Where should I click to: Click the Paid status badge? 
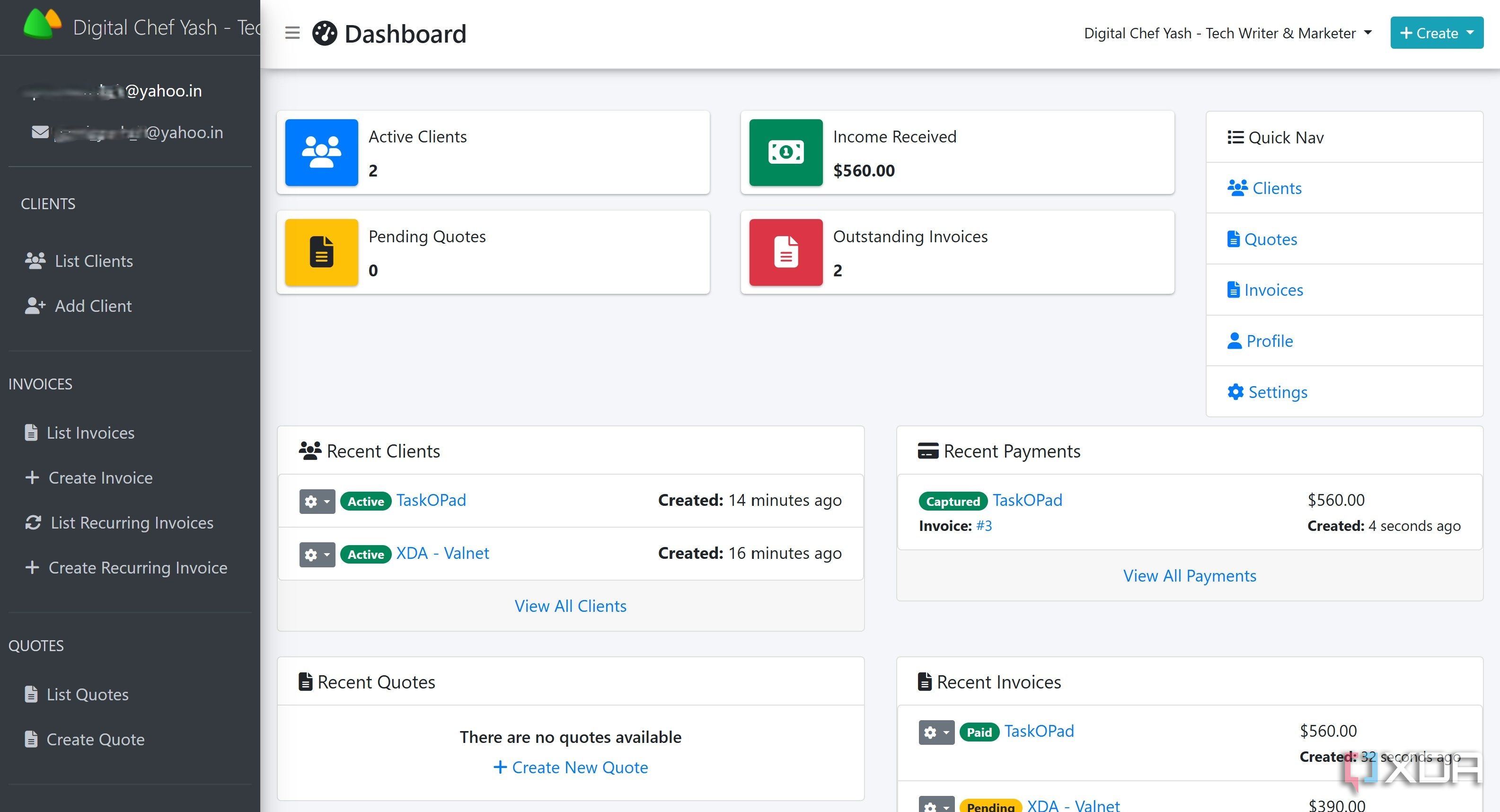click(x=979, y=732)
